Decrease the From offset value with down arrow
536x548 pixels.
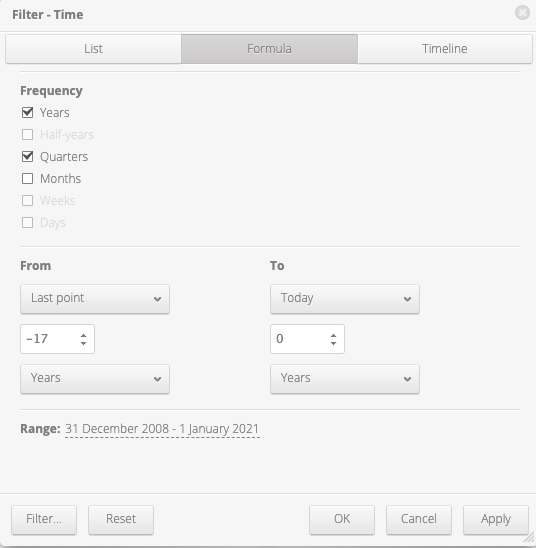[83, 343]
